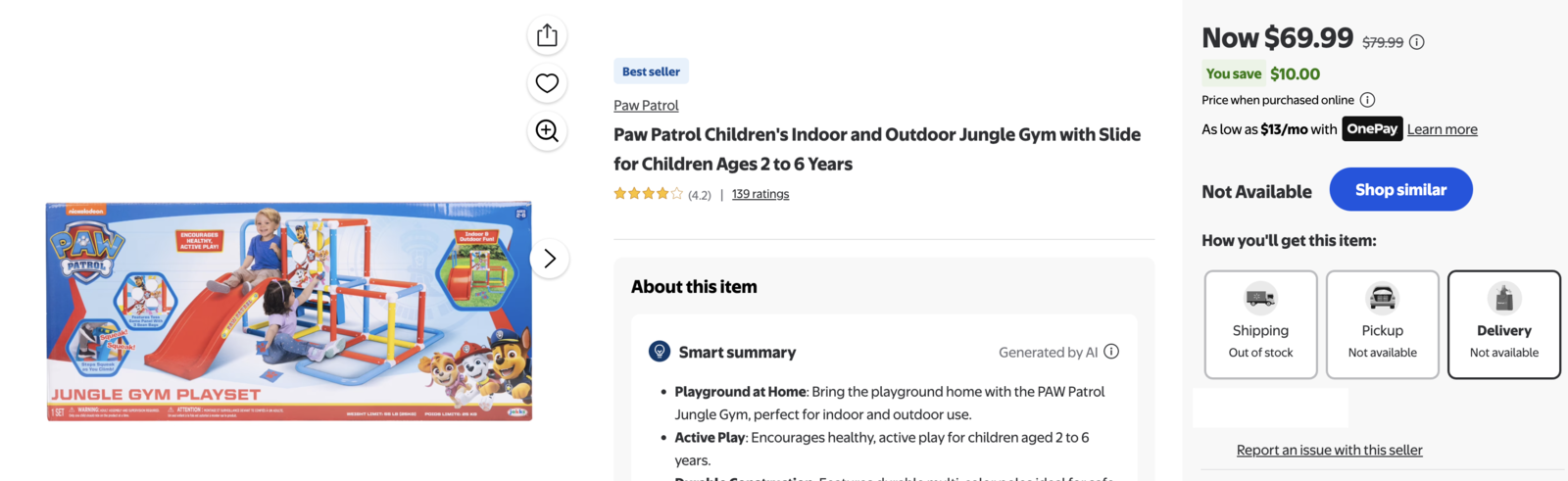Screen dimensions: 1568x481
Task: Open the 139 ratings link
Action: pos(760,194)
